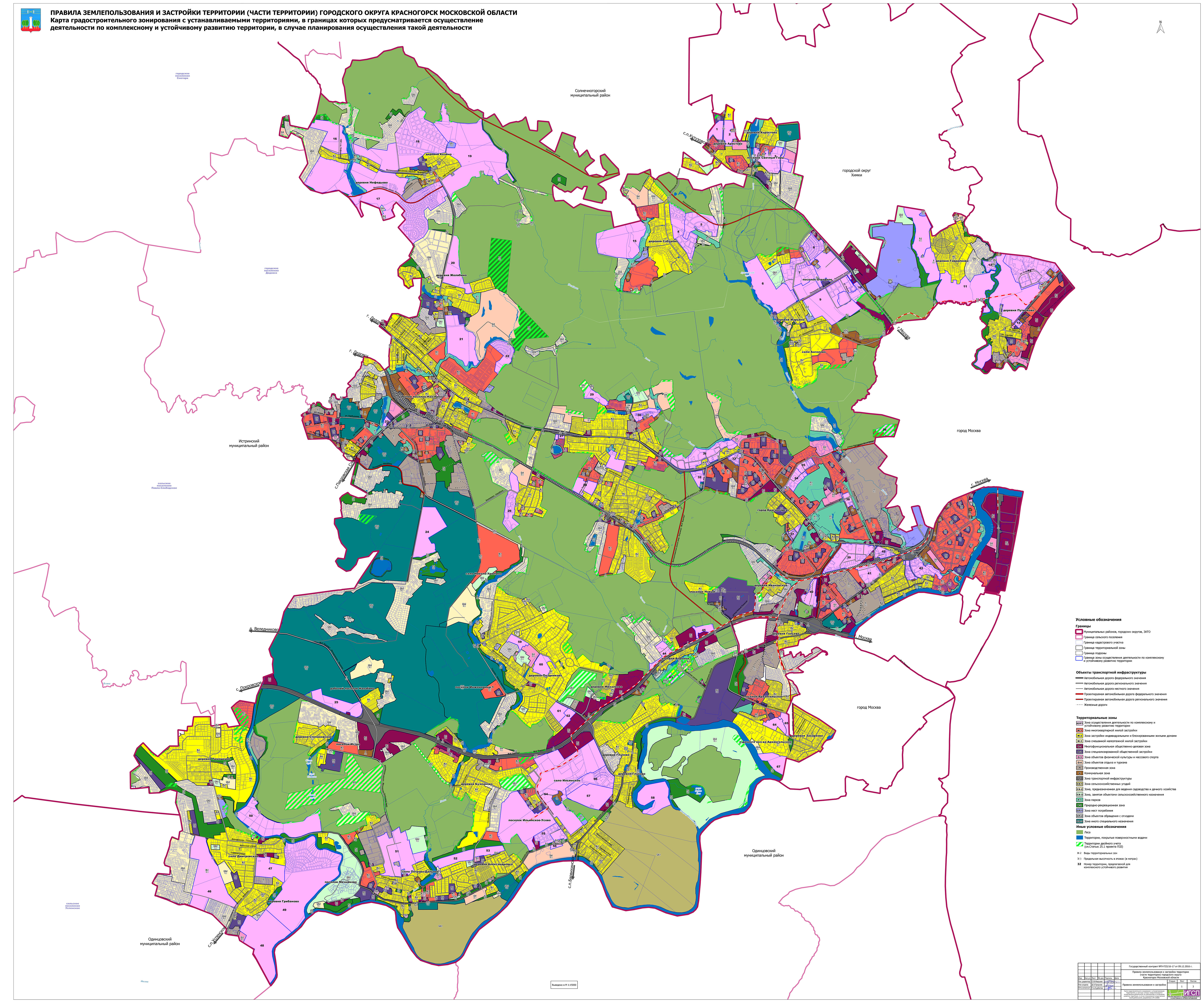1204x1003 pixels.
Task: Click the СП-2 waste facilities swatch
Action: [x=1080, y=816]
